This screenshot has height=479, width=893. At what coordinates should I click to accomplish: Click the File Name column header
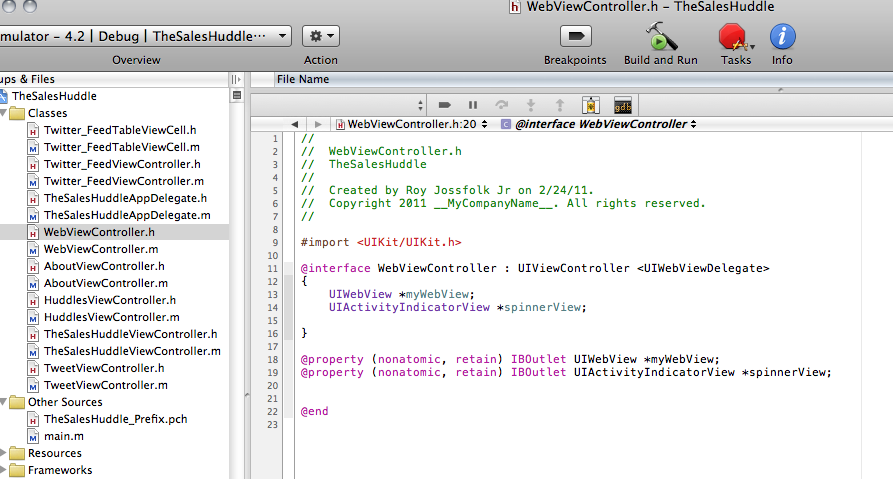(x=303, y=80)
